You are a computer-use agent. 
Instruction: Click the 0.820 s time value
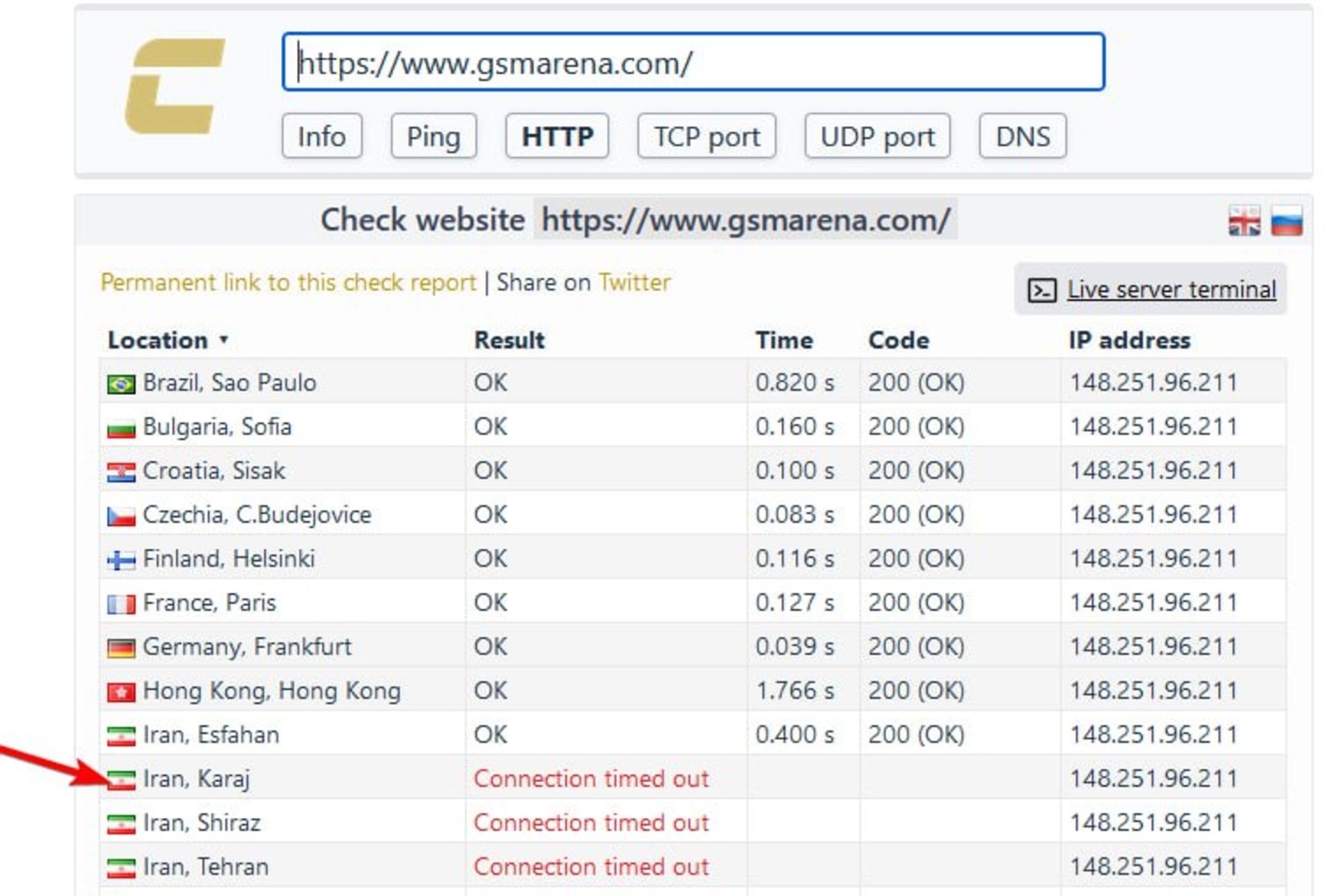795,382
